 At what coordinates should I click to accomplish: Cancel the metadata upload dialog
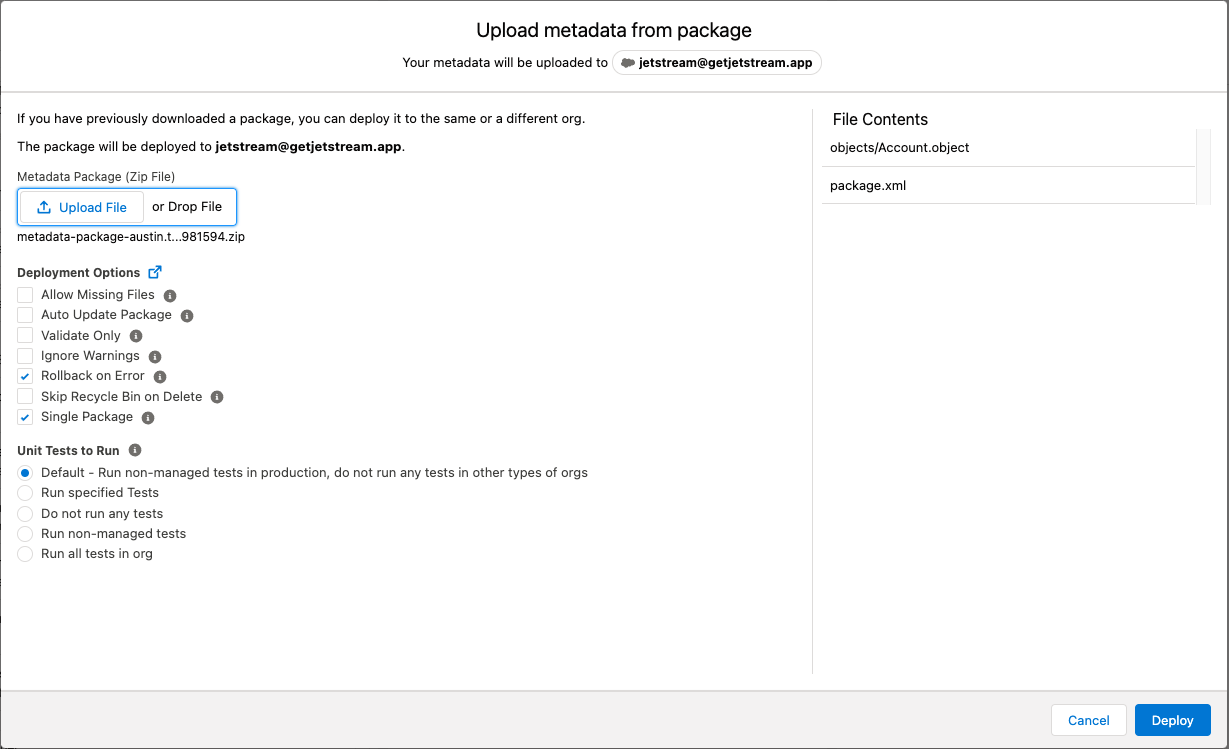[x=1088, y=720]
